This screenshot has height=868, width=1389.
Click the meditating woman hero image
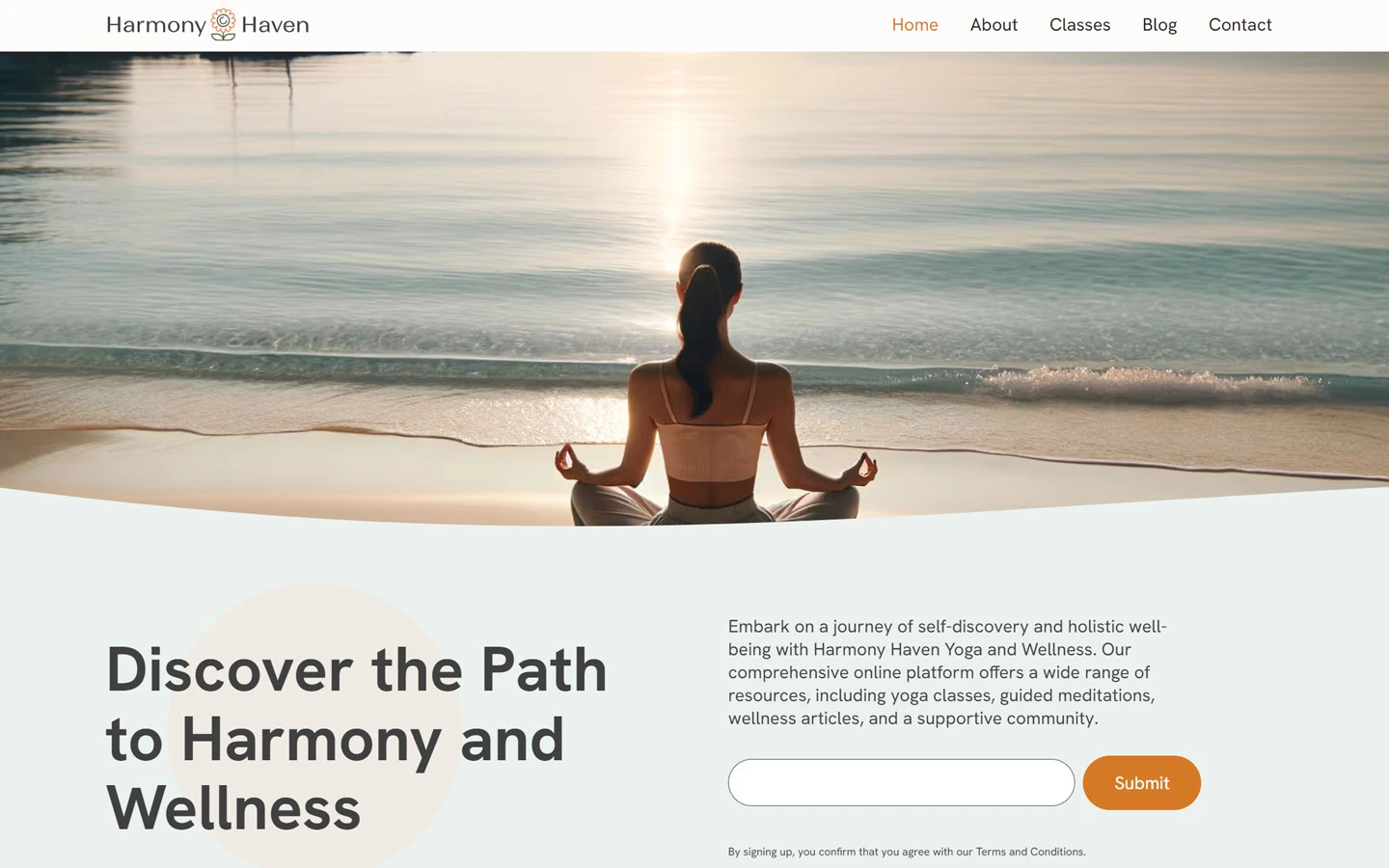point(694,288)
